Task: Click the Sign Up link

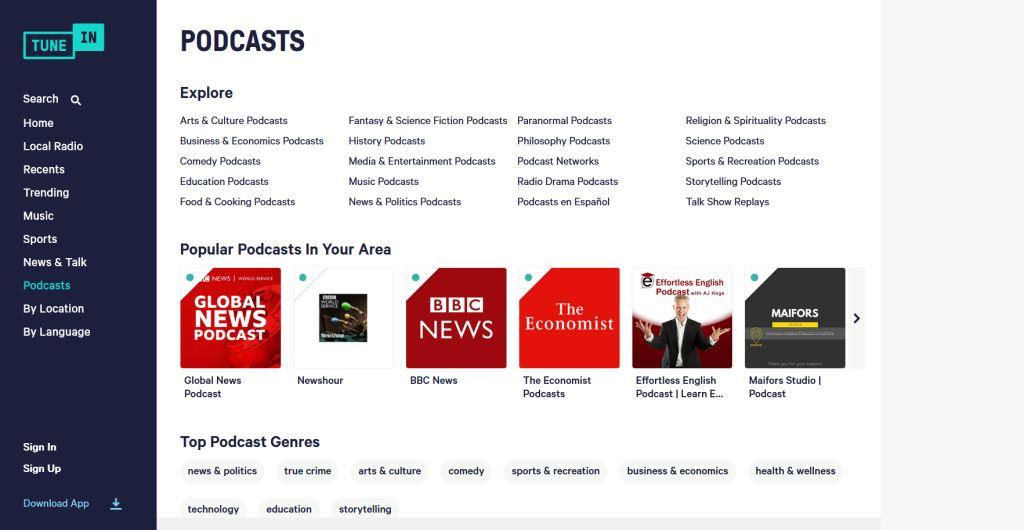Action: coord(42,469)
